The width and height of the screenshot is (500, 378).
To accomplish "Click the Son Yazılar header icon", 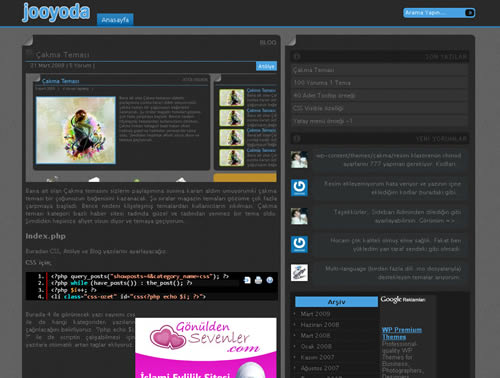I will 297,56.
